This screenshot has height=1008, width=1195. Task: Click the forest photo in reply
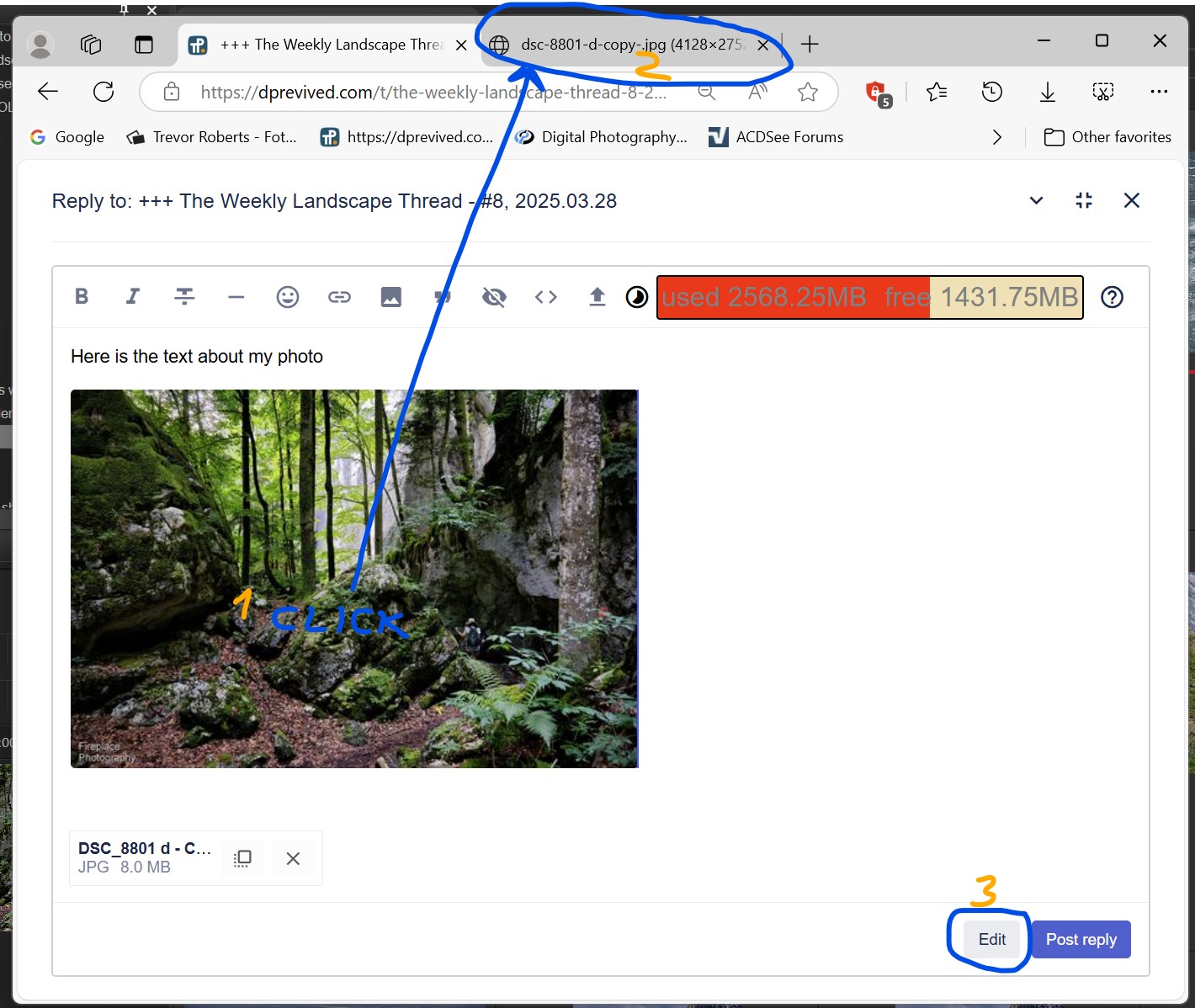tap(353, 578)
